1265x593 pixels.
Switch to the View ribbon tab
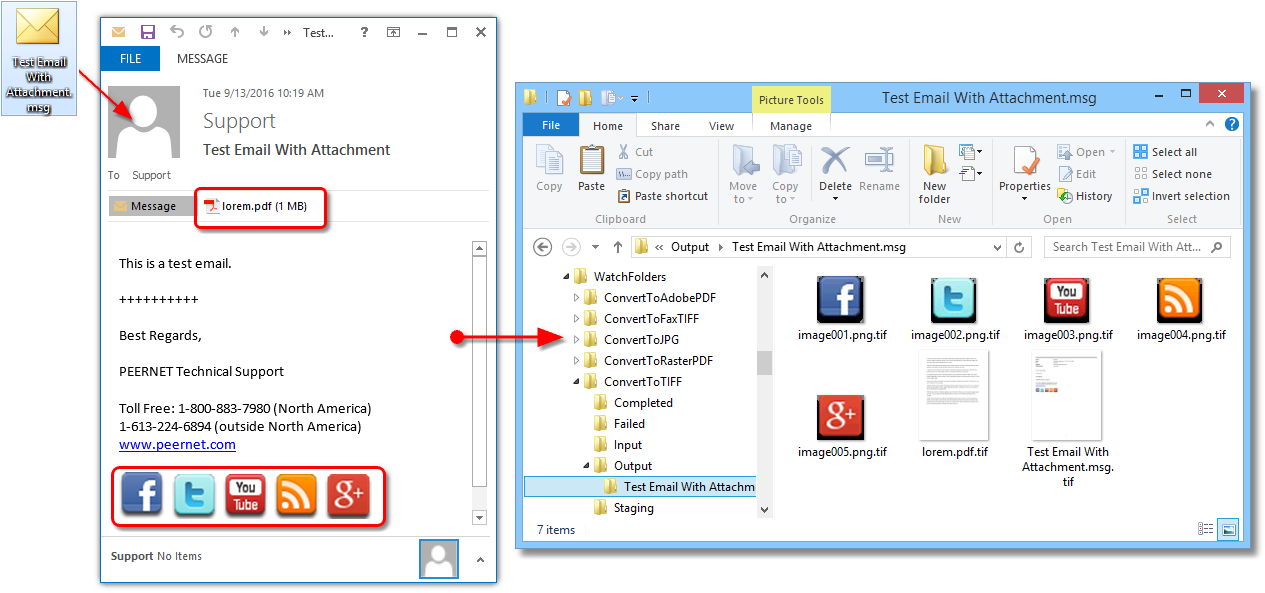[x=721, y=126]
